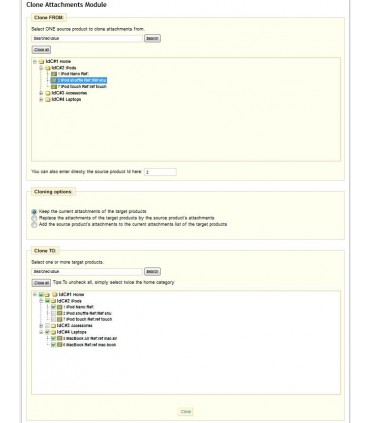Click Search button in Clone TO section

tap(152, 272)
